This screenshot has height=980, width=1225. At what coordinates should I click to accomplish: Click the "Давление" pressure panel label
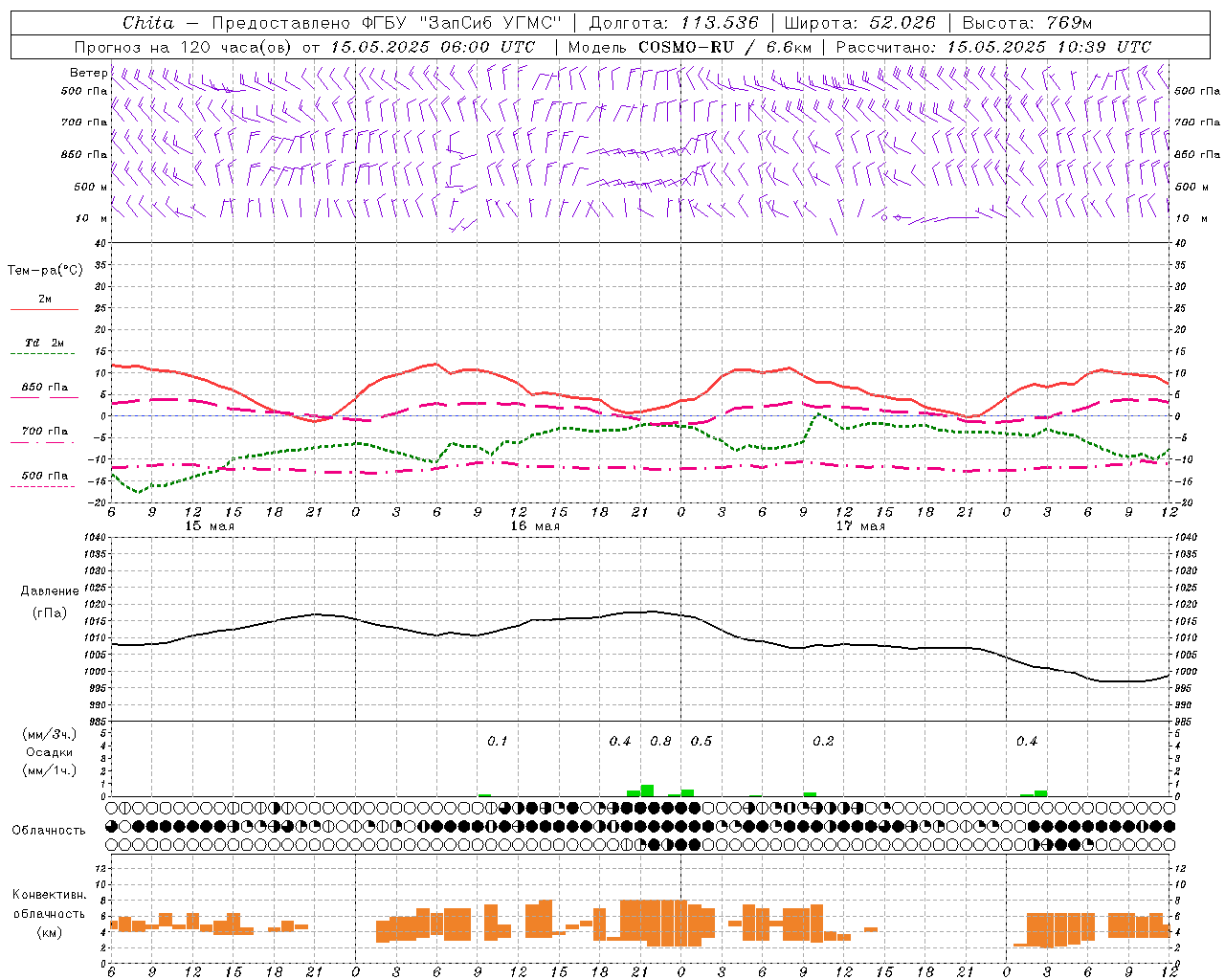click(x=50, y=591)
